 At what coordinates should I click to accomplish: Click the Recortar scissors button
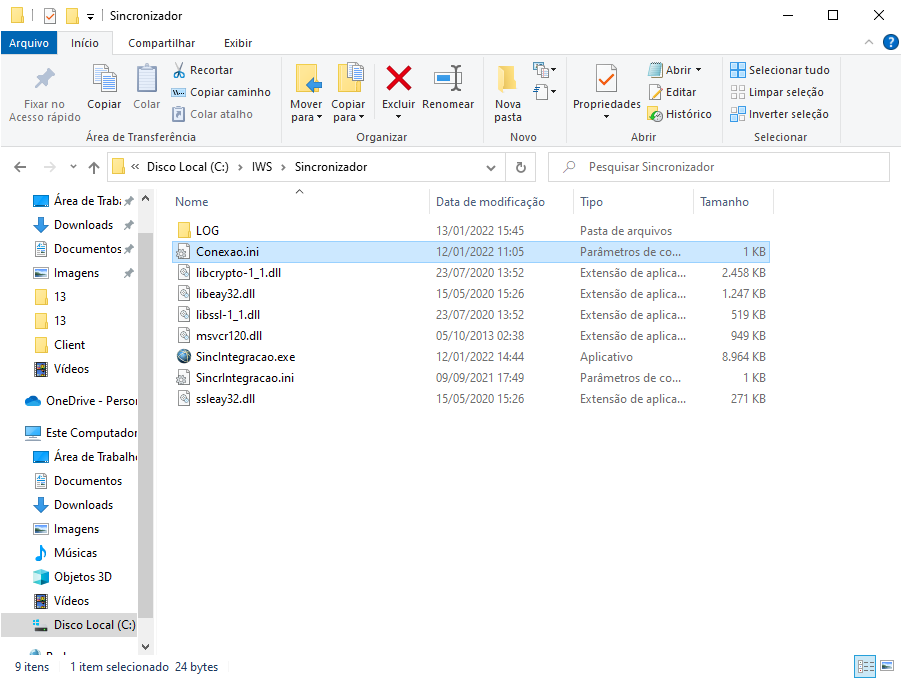pyautogui.click(x=203, y=70)
